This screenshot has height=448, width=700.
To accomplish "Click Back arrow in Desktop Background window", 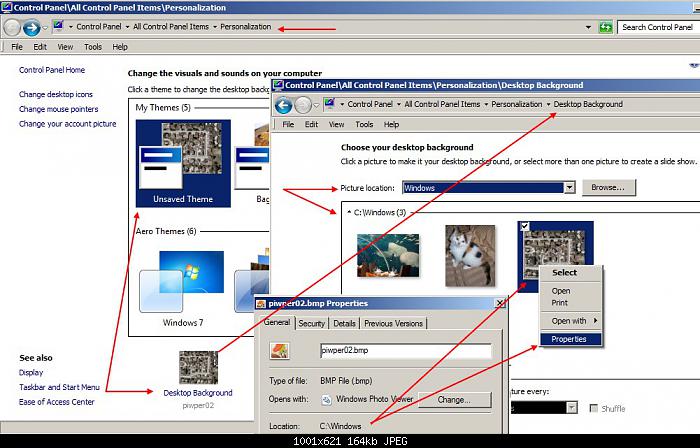I will click(283, 105).
